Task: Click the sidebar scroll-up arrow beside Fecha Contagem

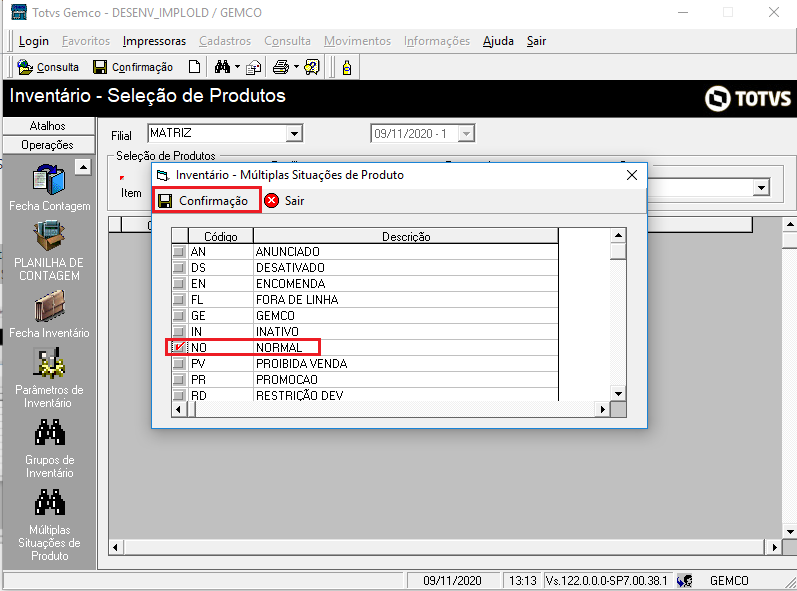Action: pyautogui.click(x=83, y=167)
